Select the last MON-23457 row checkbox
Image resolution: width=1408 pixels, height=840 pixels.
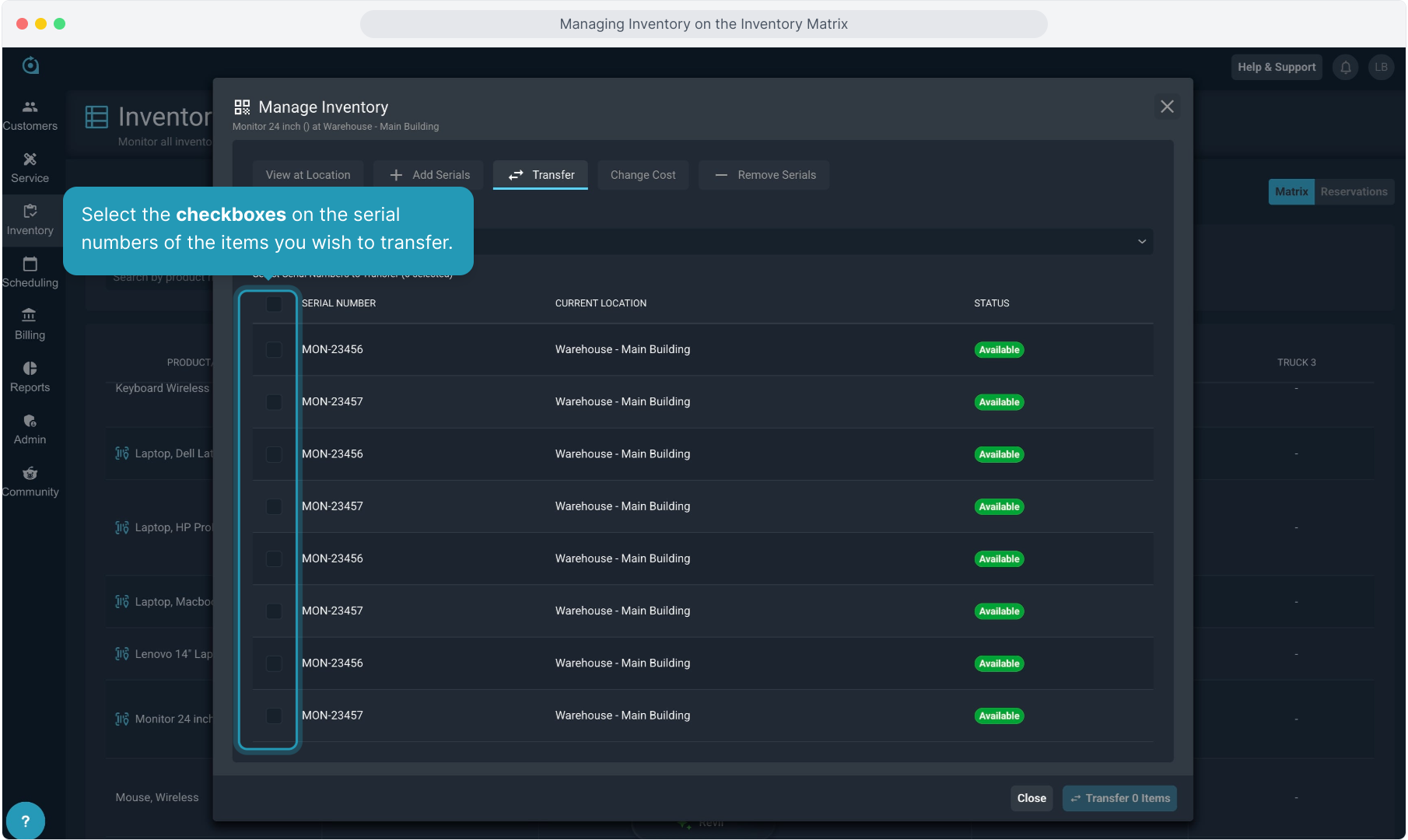274,716
